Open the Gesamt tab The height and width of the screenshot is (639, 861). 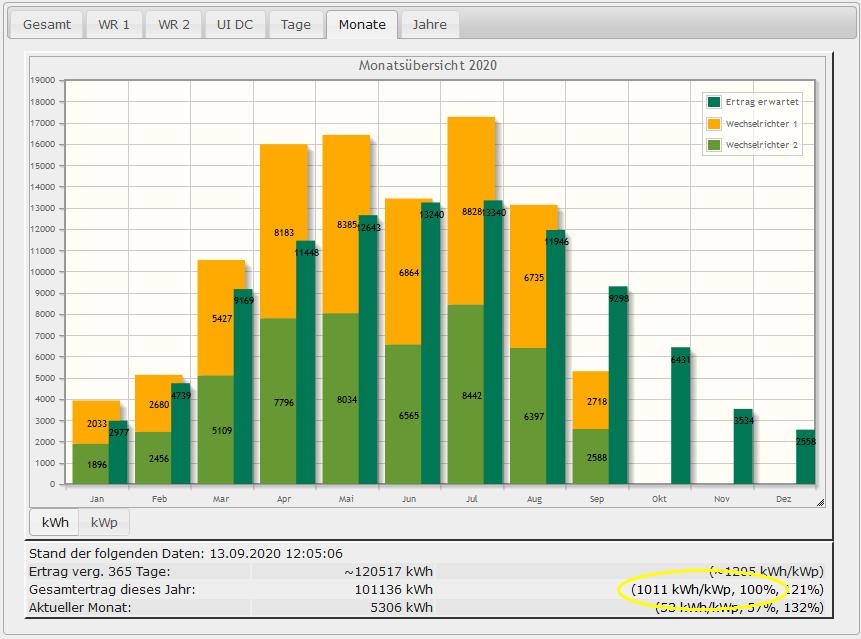[47, 25]
